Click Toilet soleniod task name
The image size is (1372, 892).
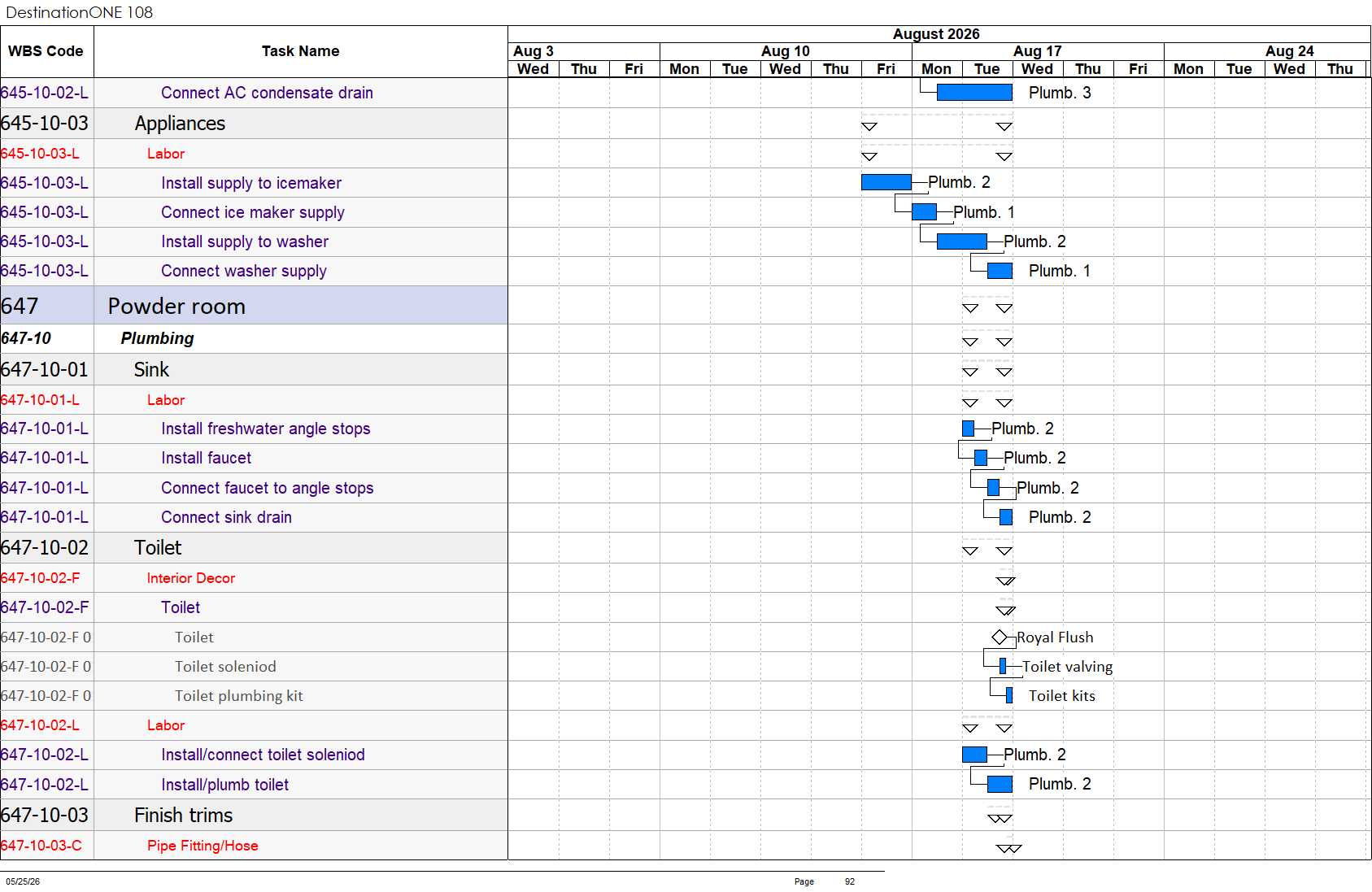(225, 666)
